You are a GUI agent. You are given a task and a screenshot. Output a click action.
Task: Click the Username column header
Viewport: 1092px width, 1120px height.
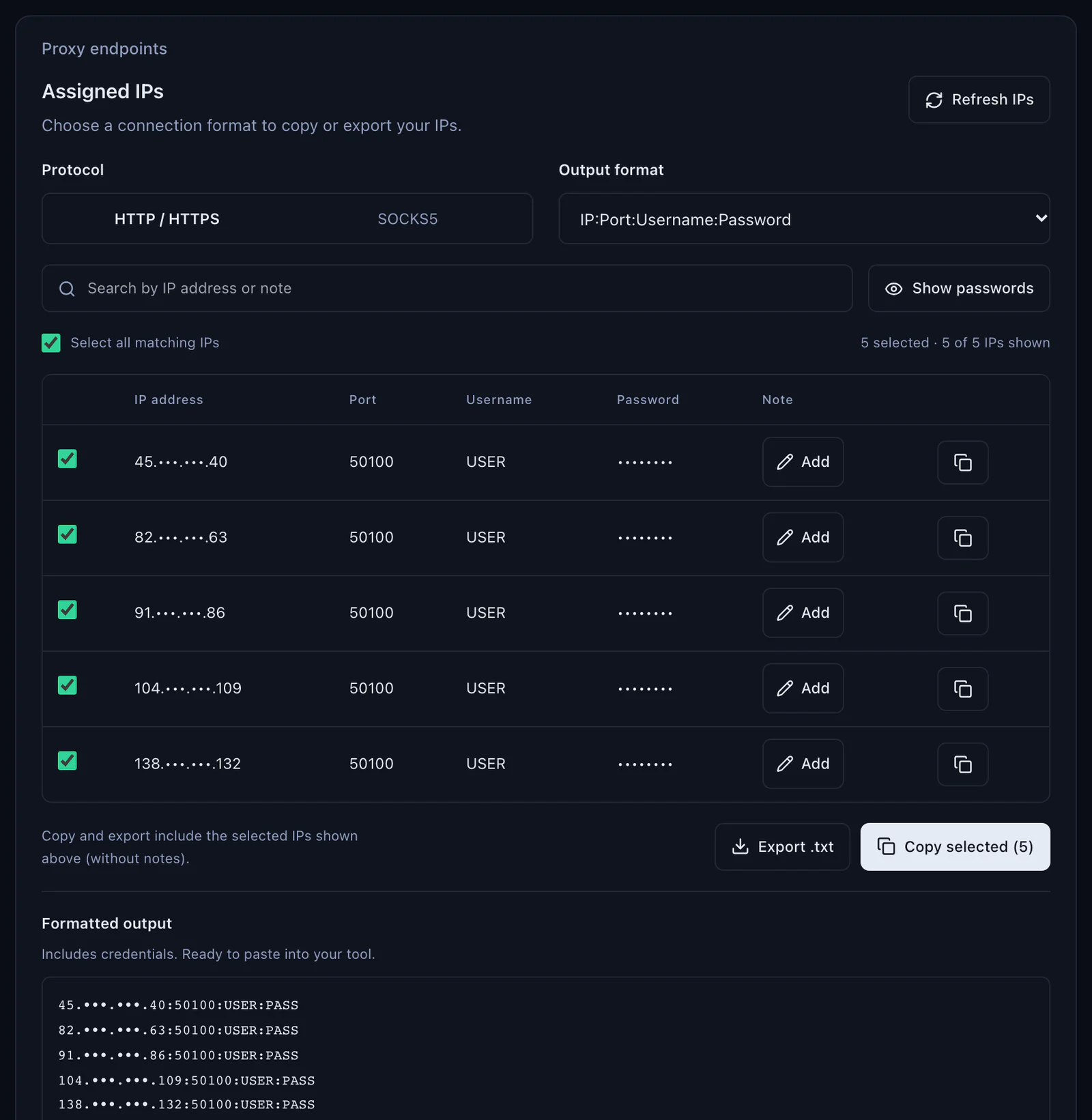(499, 400)
